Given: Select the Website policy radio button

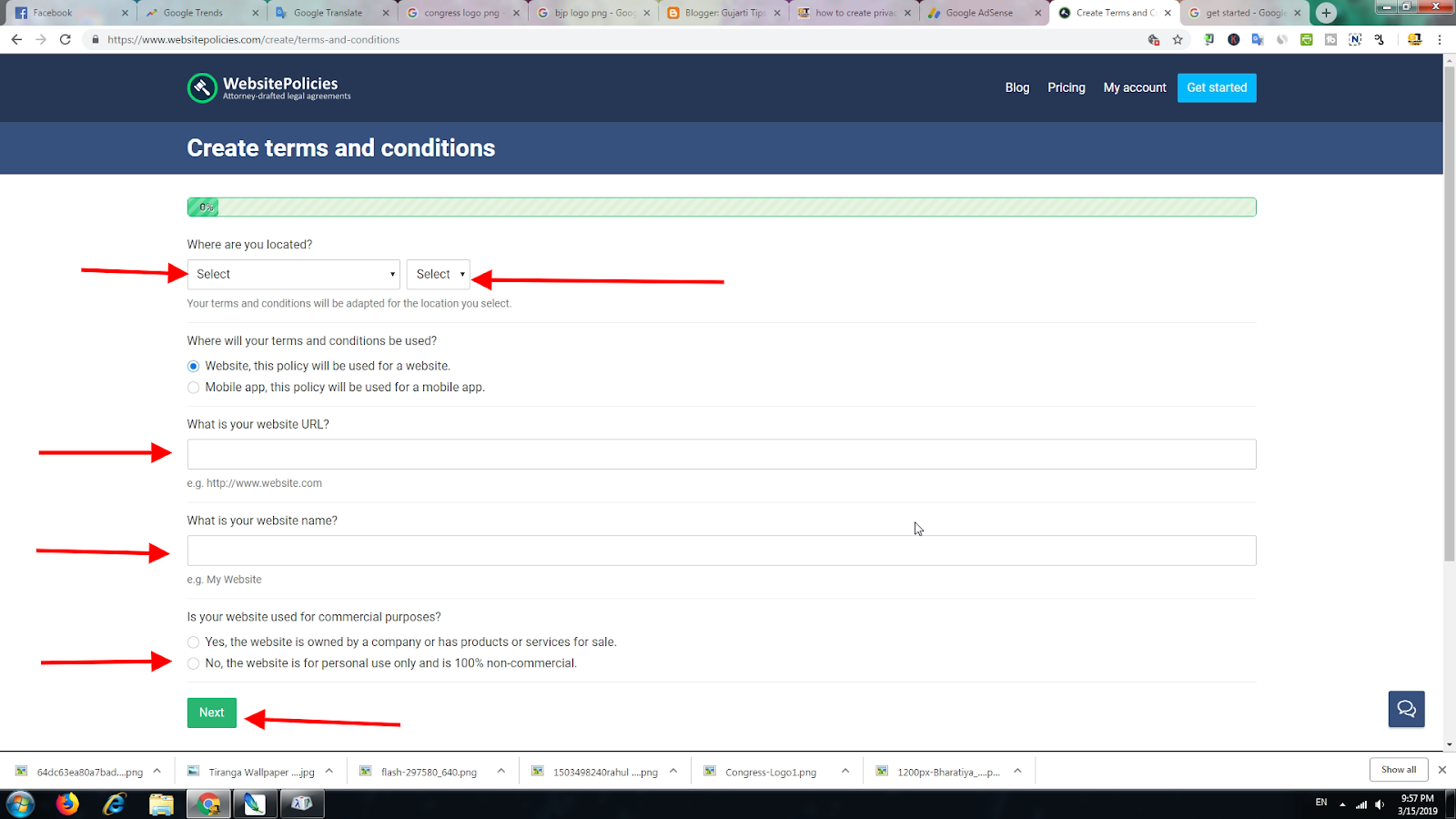Looking at the screenshot, I should [x=193, y=366].
